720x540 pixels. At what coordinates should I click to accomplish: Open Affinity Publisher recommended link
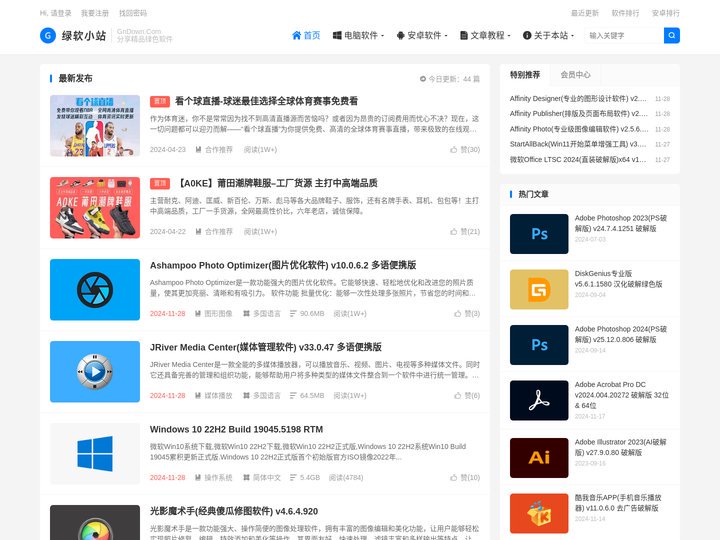click(x=579, y=113)
